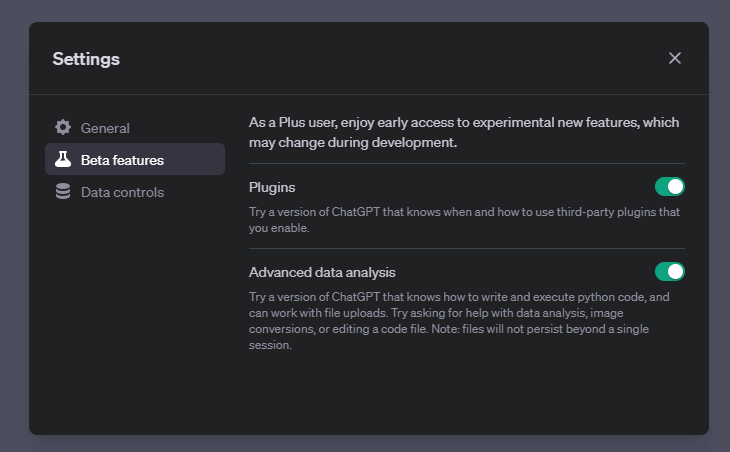730x452 pixels.
Task: Close the Settings dialog with the X
Action: point(675,58)
